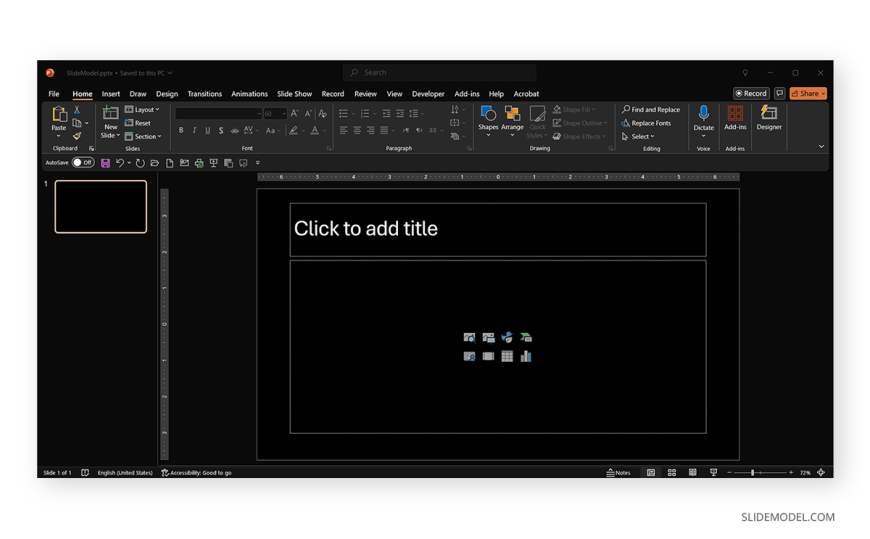This screenshot has height=539, width=870.
Task: Click the Cut scissors icon
Action: (x=77, y=110)
